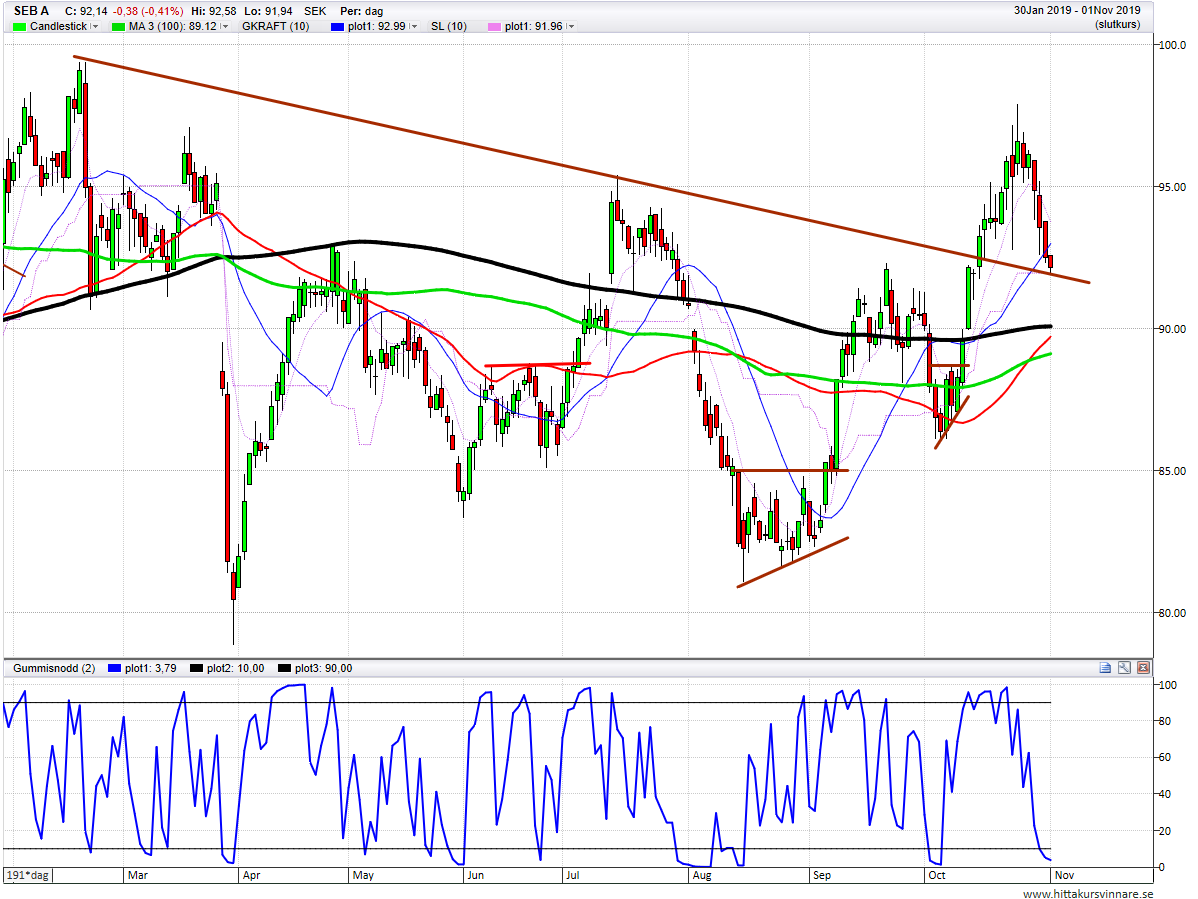Open the www.hittakursvinnare.se link
The width and height of the screenshot is (1198, 899).
tap(1088, 894)
